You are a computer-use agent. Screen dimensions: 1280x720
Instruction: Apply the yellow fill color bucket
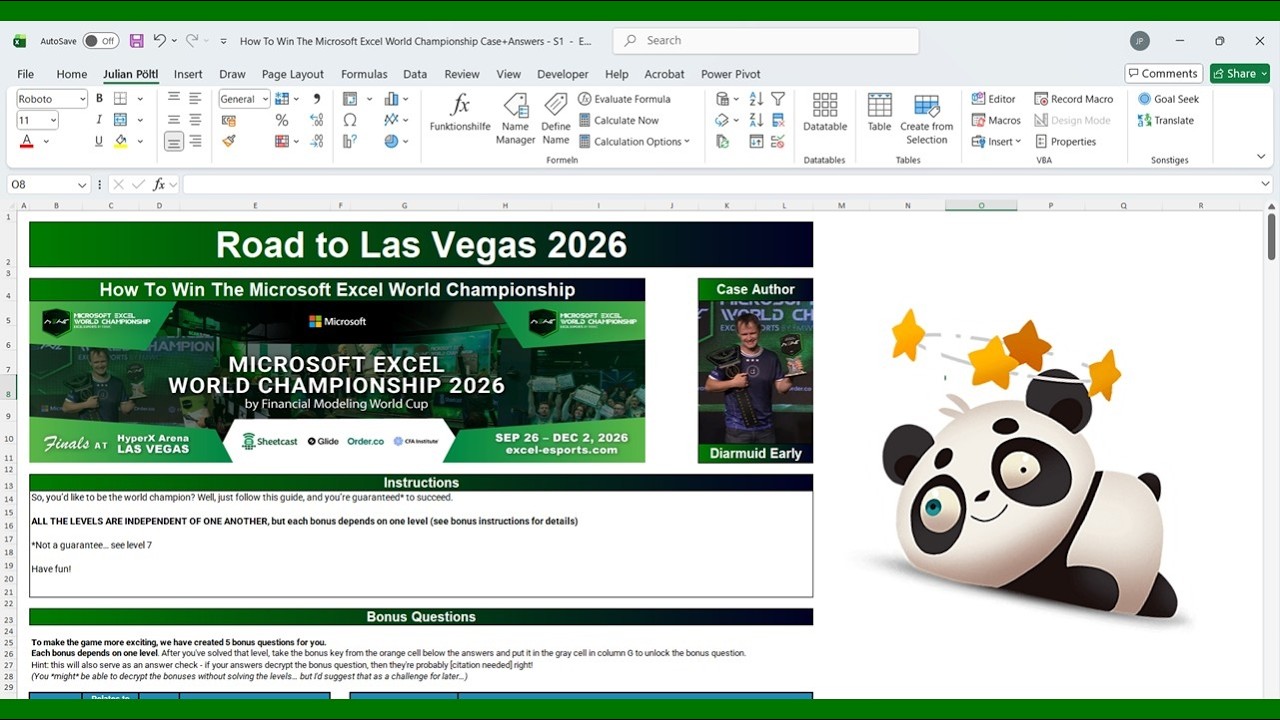pos(120,141)
